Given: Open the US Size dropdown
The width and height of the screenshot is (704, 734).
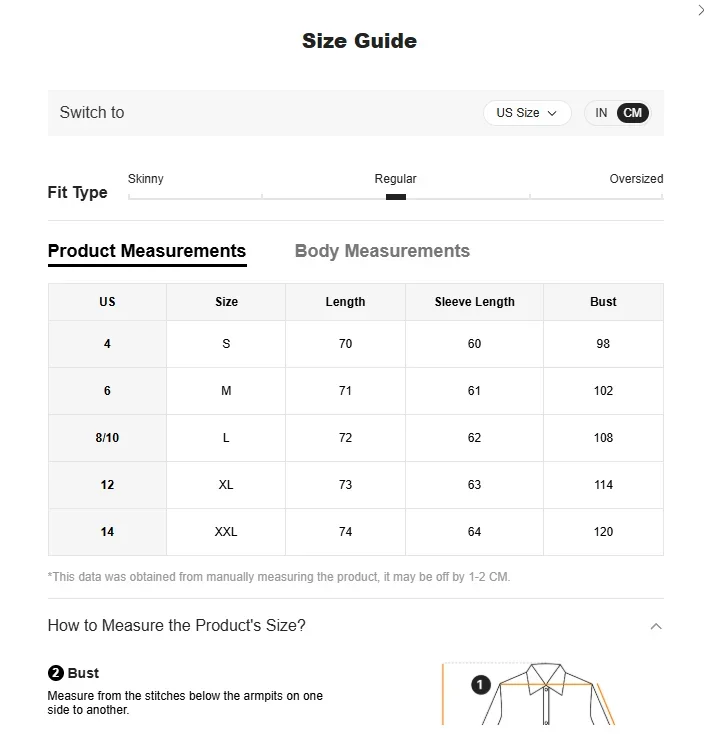Looking at the screenshot, I should [526, 113].
